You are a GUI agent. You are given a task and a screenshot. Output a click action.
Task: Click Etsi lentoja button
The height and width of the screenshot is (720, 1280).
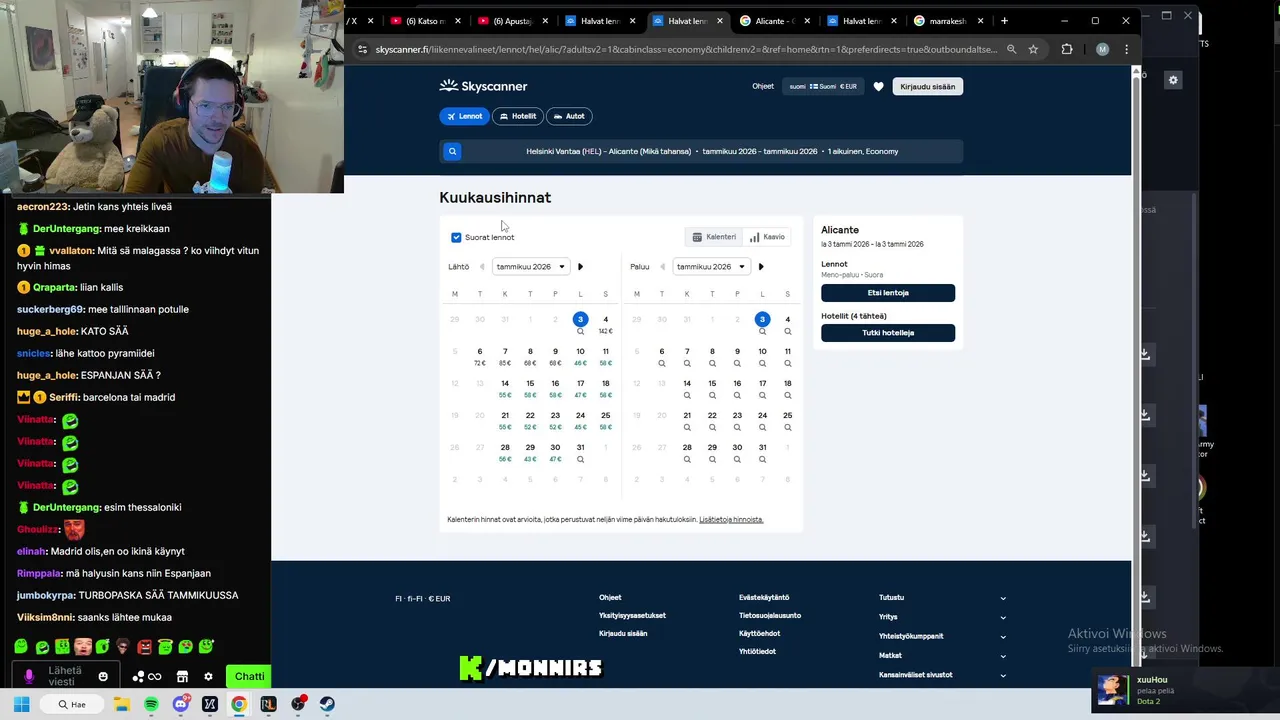[x=888, y=293]
